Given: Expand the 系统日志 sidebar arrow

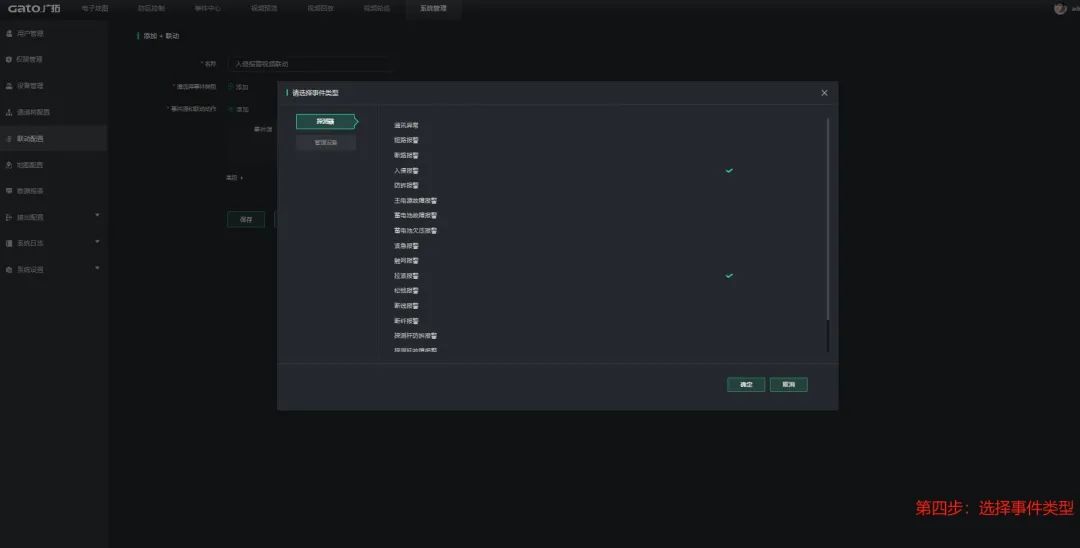Looking at the screenshot, I should (97, 241).
